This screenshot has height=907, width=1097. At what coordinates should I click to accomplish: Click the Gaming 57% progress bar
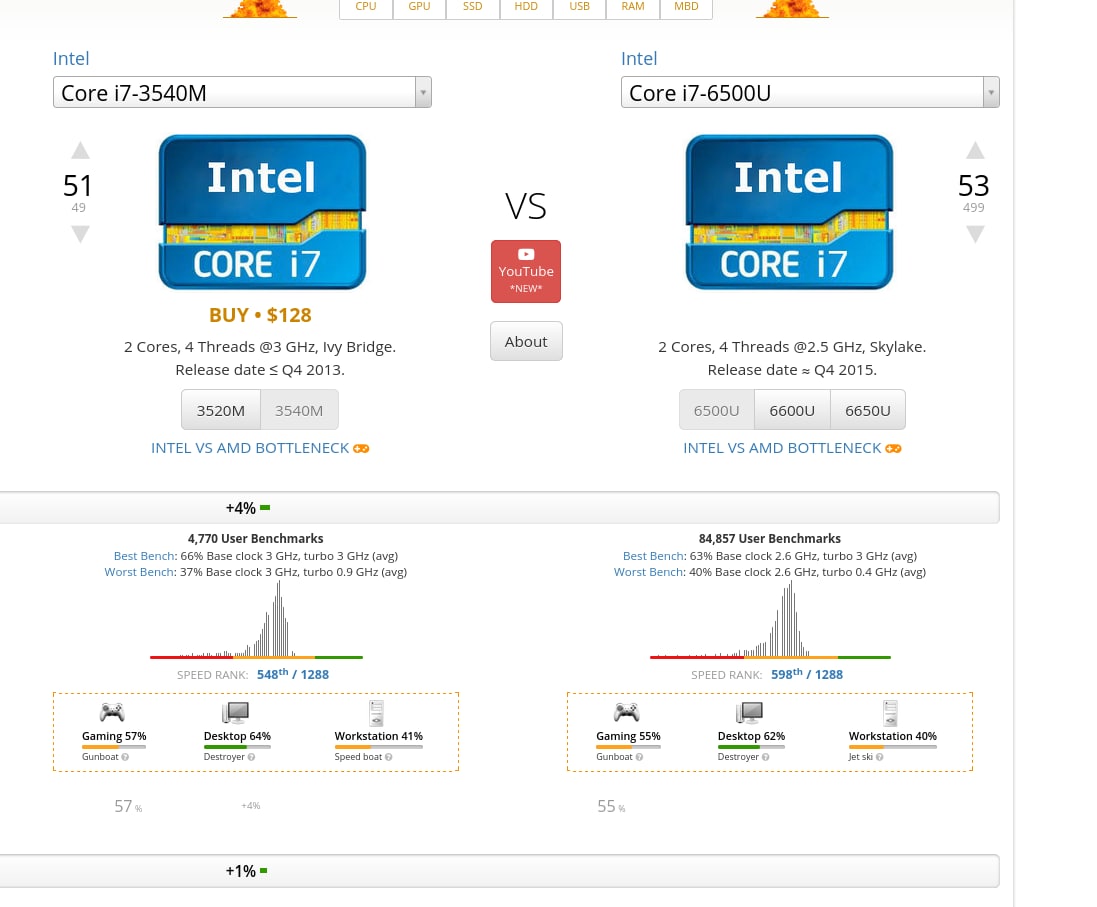pos(114,747)
